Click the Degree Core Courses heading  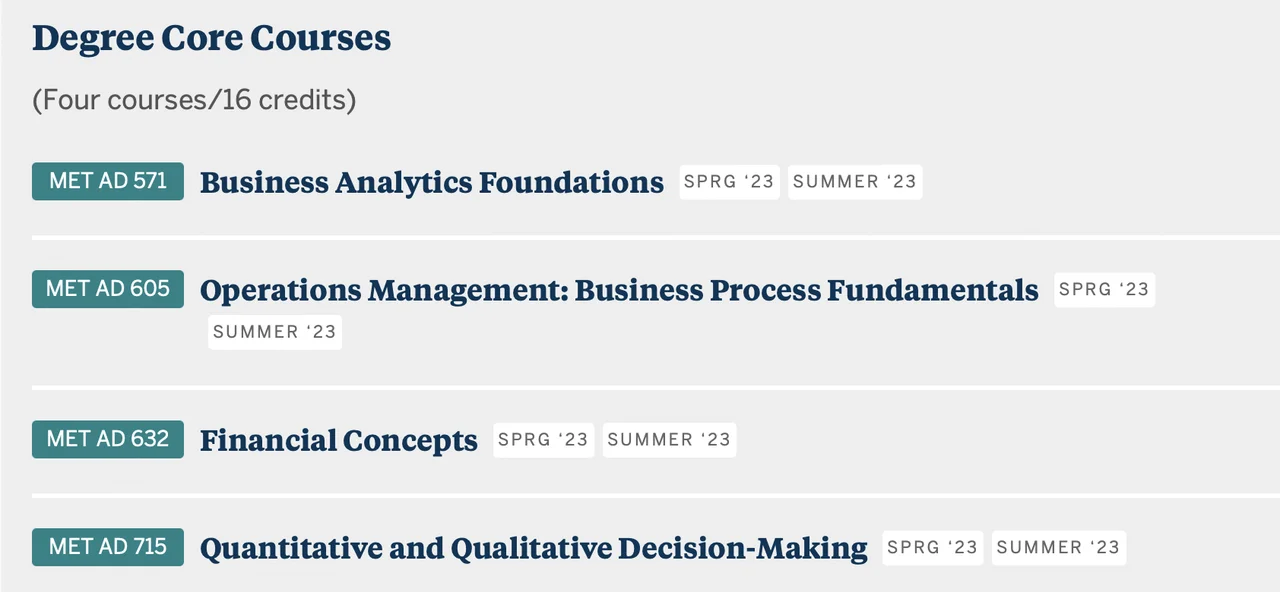pyautogui.click(x=211, y=38)
